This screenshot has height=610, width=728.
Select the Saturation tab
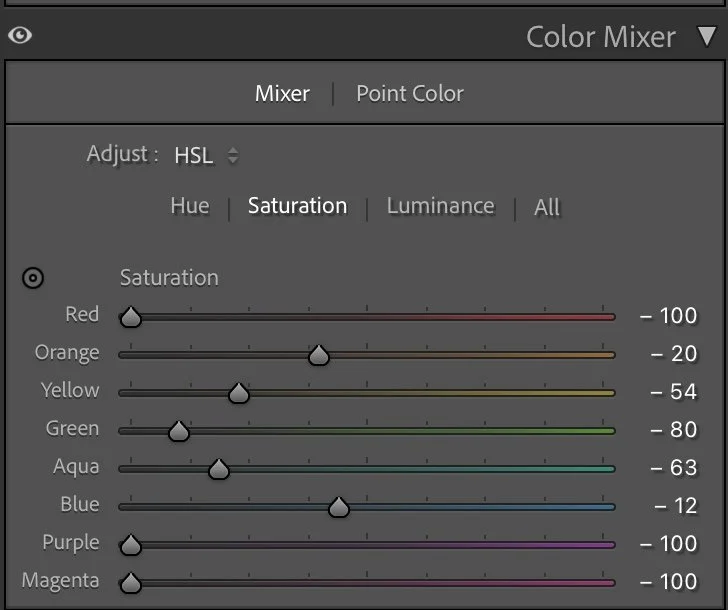click(297, 206)
